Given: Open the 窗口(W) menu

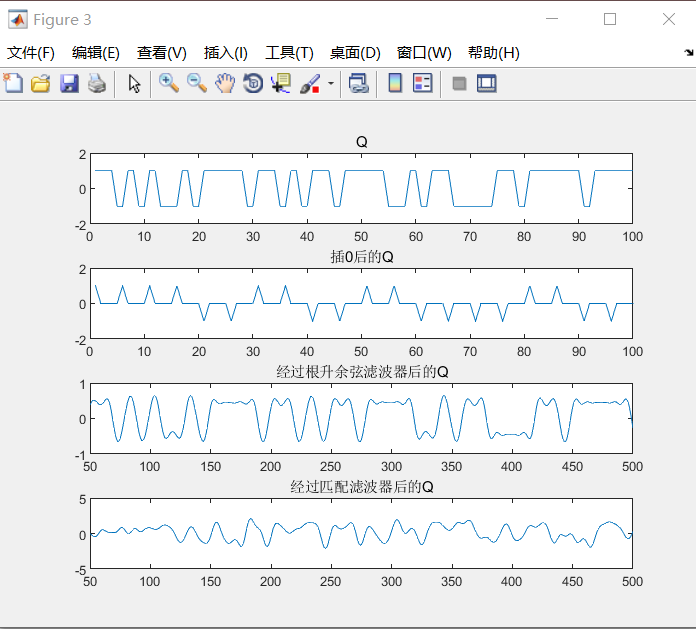Looking at the screenshot, I should pyautogui.click(x=424, y=53).
